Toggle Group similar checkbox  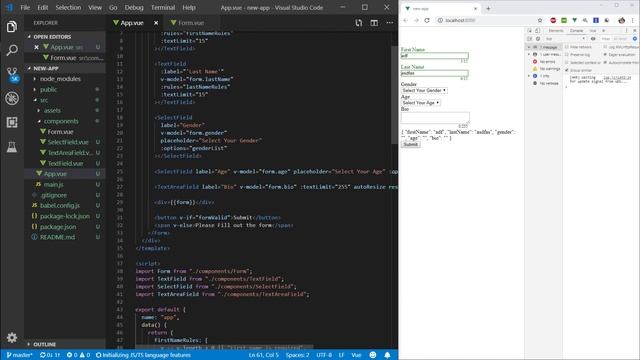click(x=567, y=70)
